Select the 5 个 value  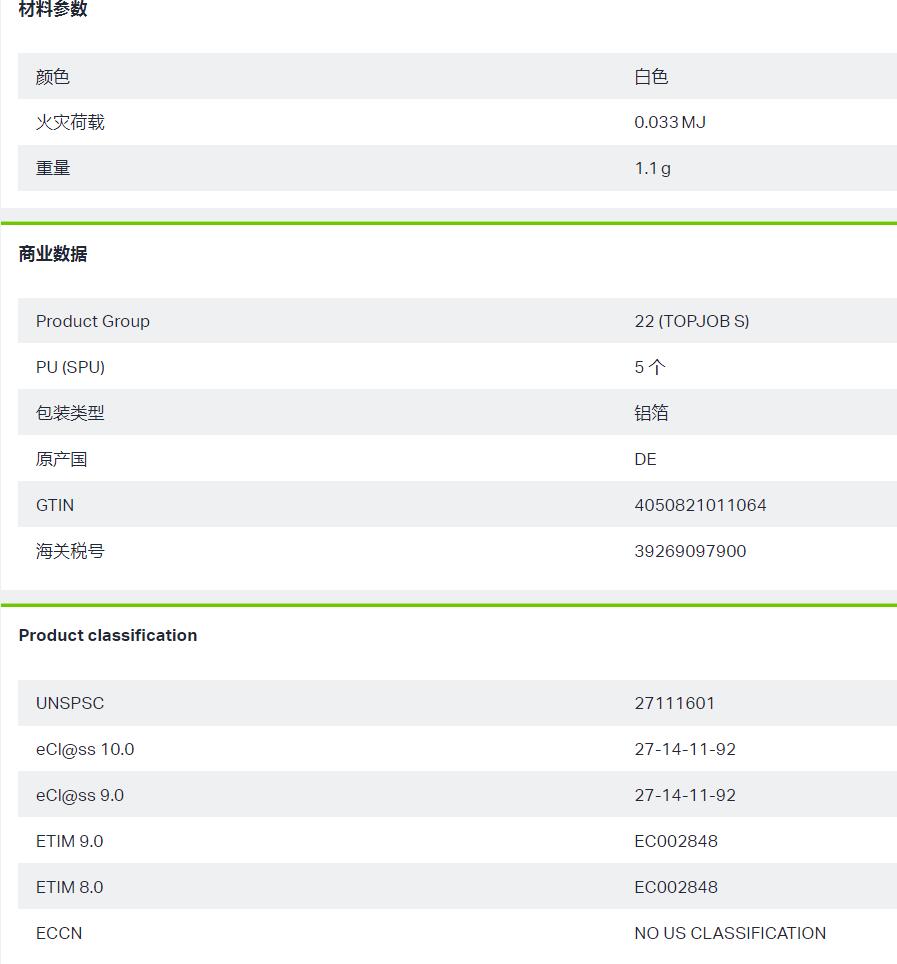(650, 367)
